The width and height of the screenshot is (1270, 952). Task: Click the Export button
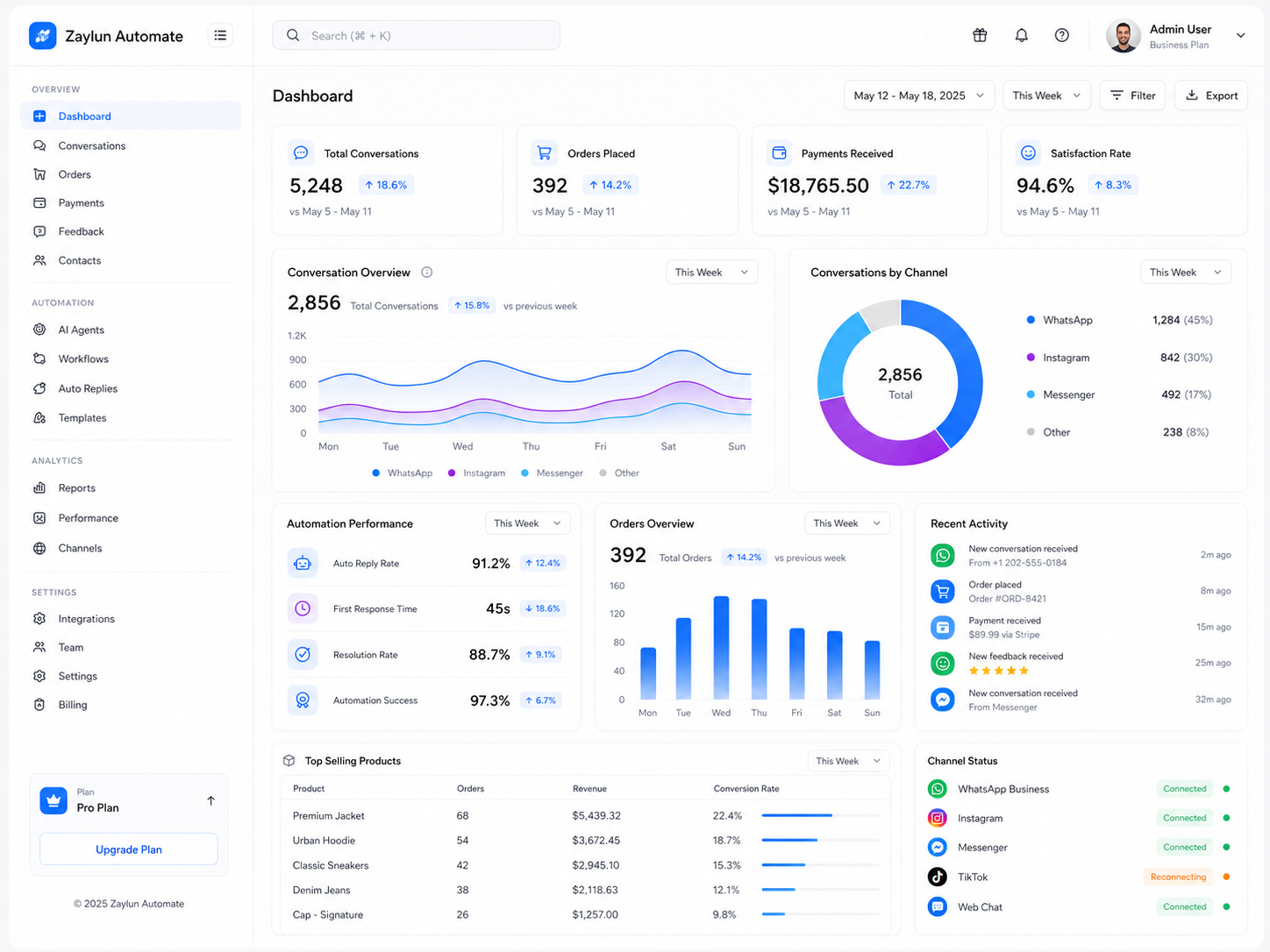[1211, 96]
